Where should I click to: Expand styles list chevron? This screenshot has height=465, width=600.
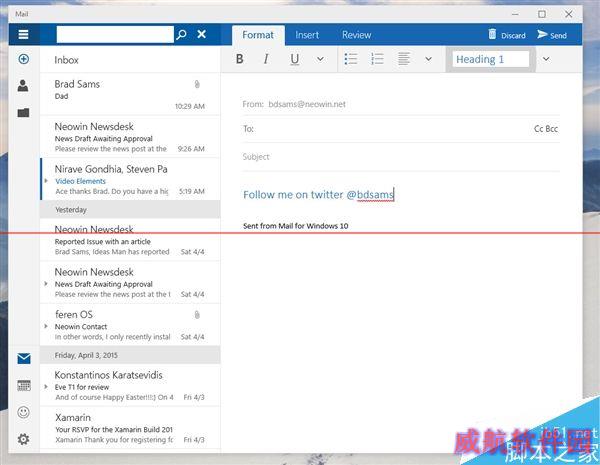pyautogui.click(x=546, y=59)
